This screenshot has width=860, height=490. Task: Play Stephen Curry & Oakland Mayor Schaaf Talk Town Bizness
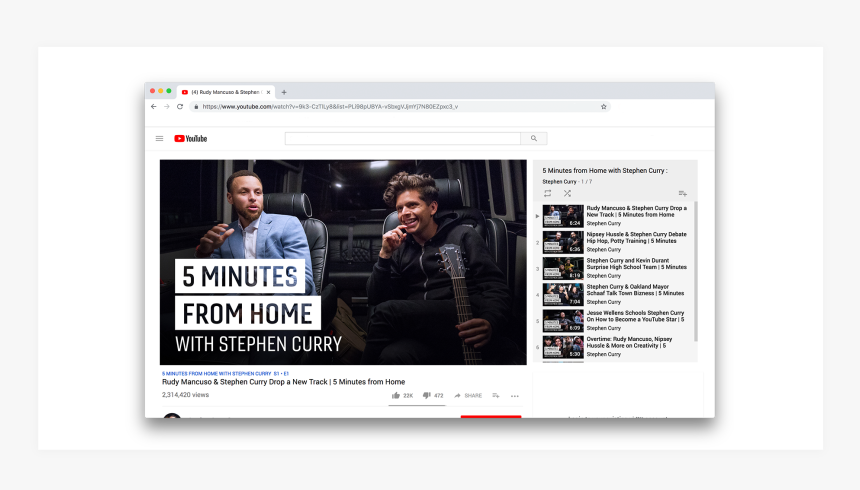pos(635,290)
